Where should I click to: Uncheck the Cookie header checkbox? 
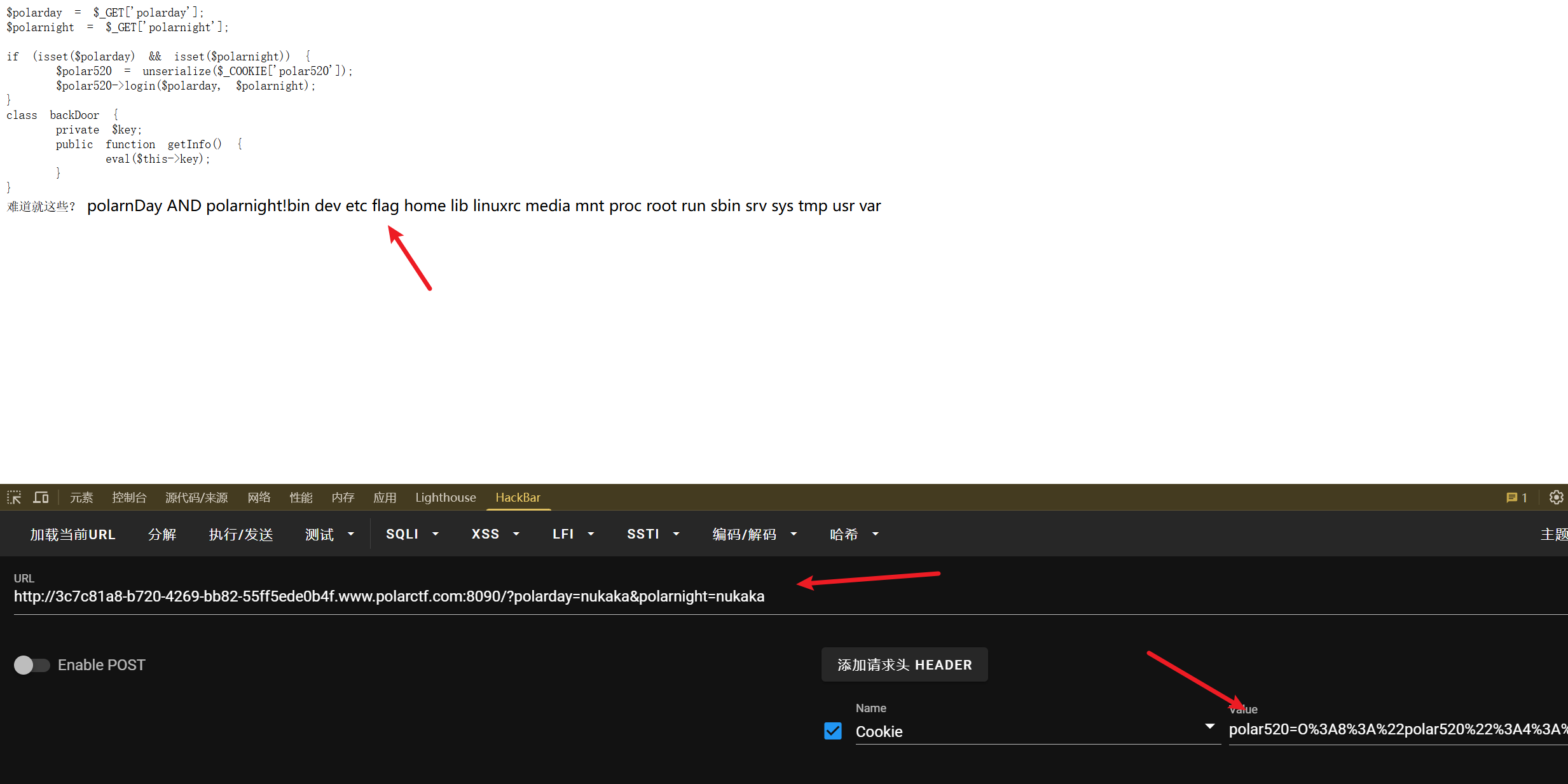832,731
